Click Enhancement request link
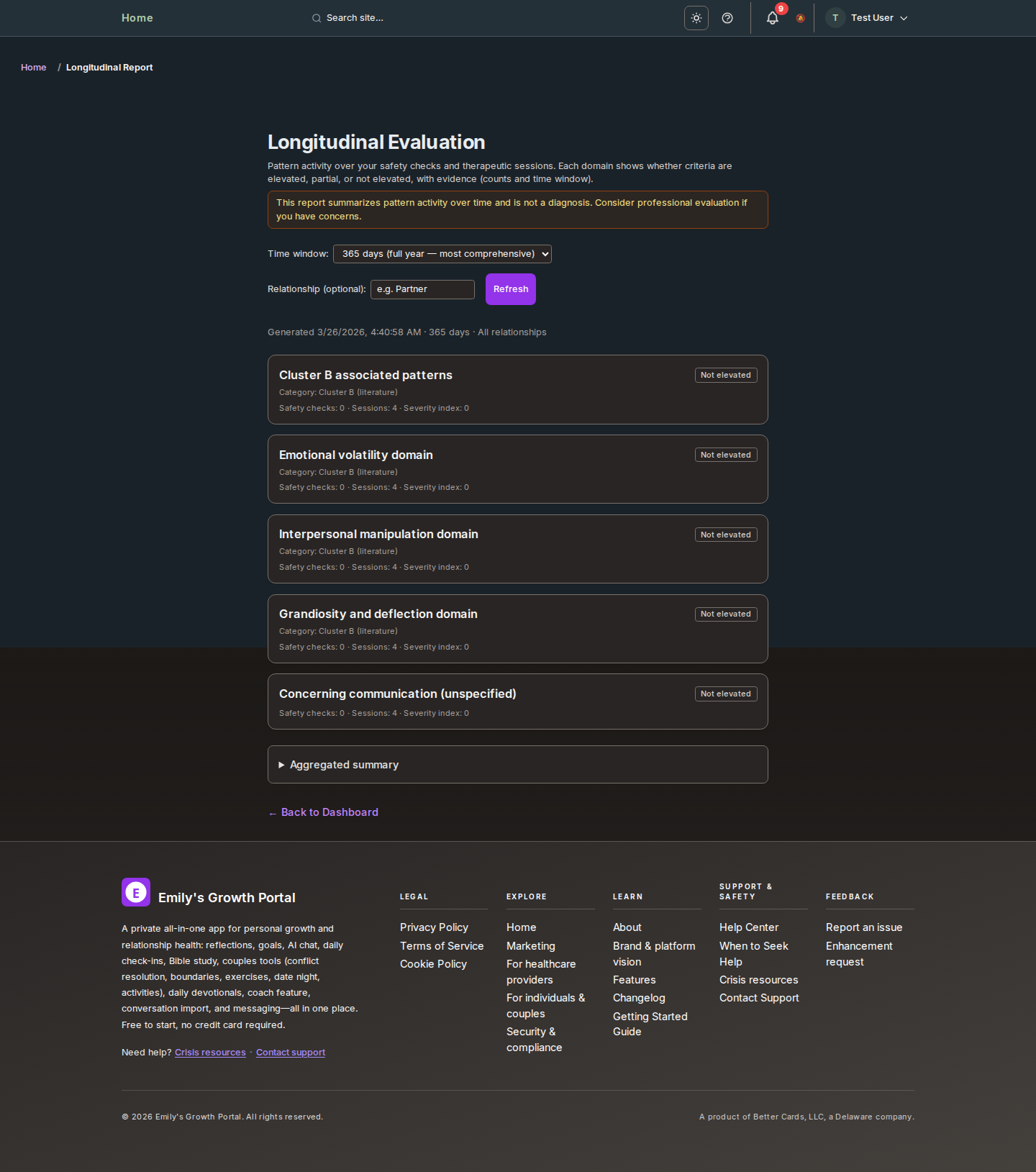Screen dimensions: 1036x1172 coord(859,954)
